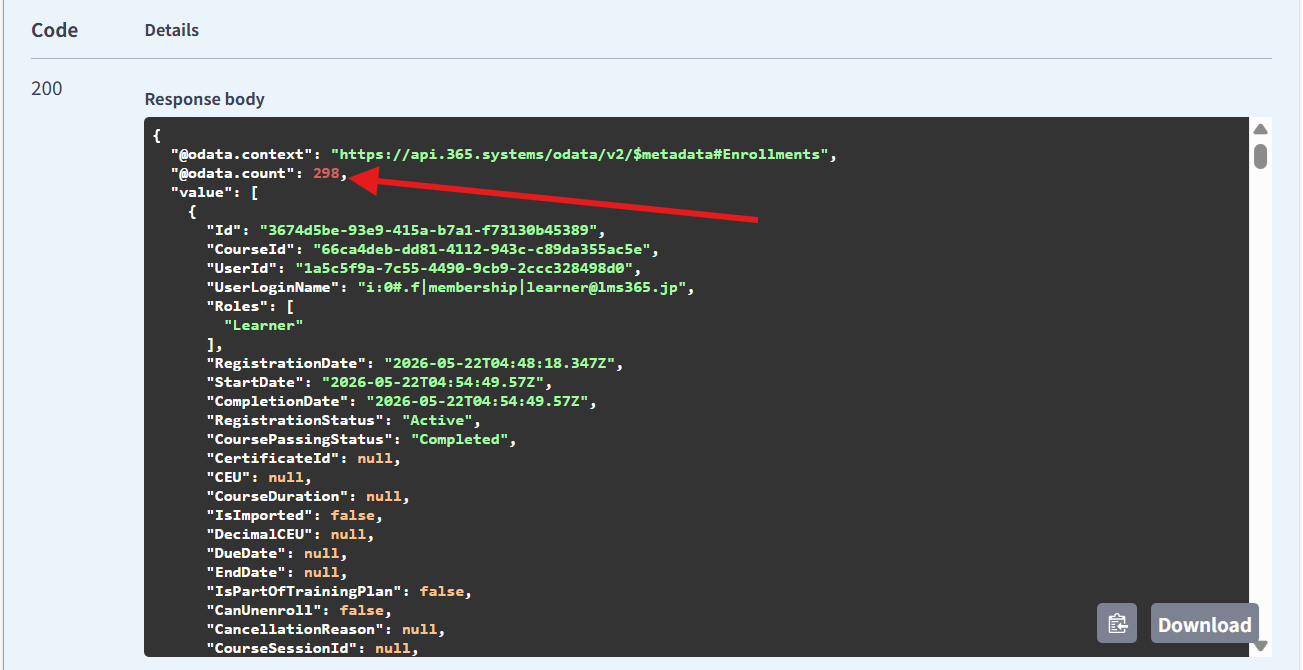Click the CoursePassingStatus "Completed" value
Viewport: 1303px width, 670px height.
point(462,439)
